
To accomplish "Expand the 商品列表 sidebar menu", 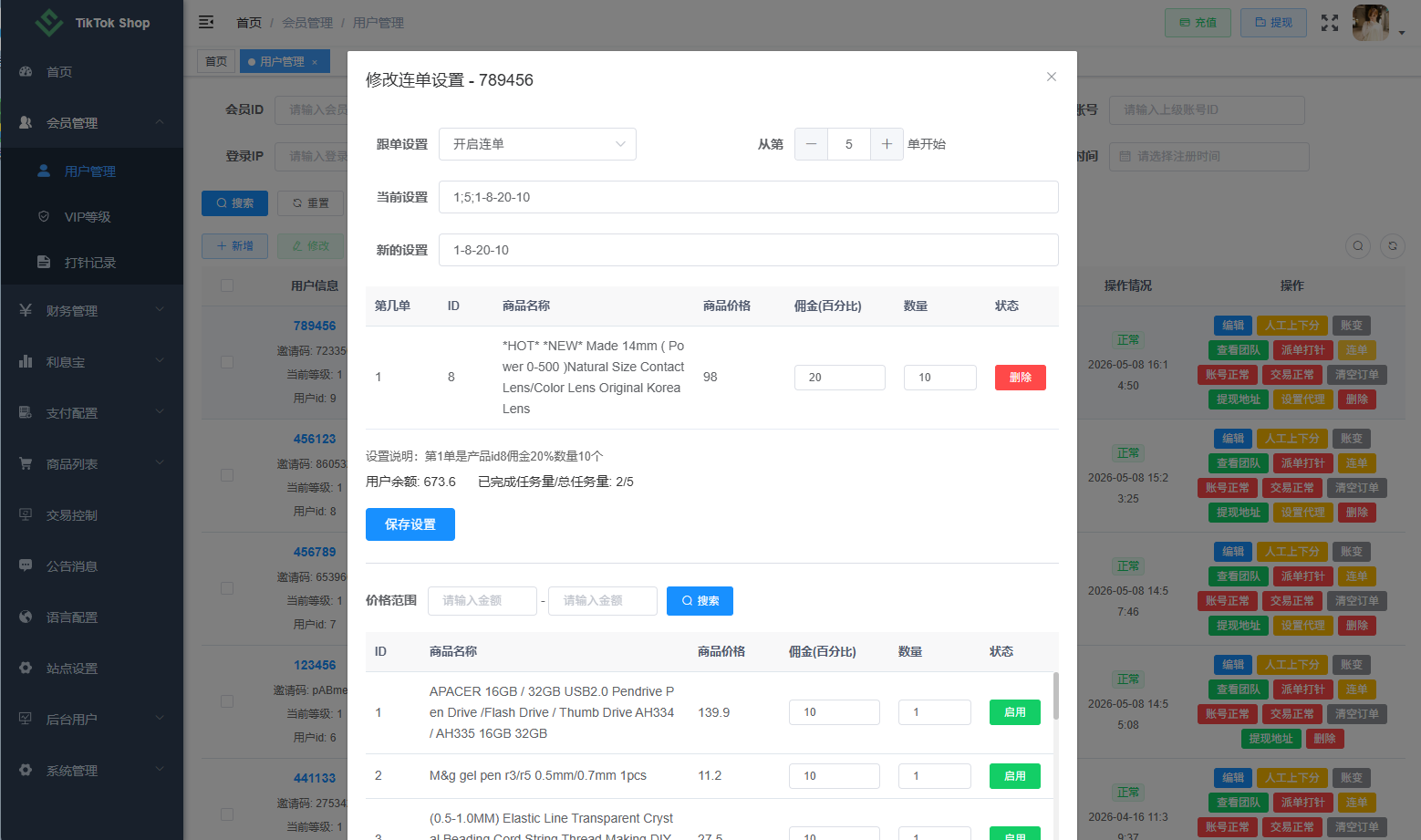I will [x=91, y=464].
